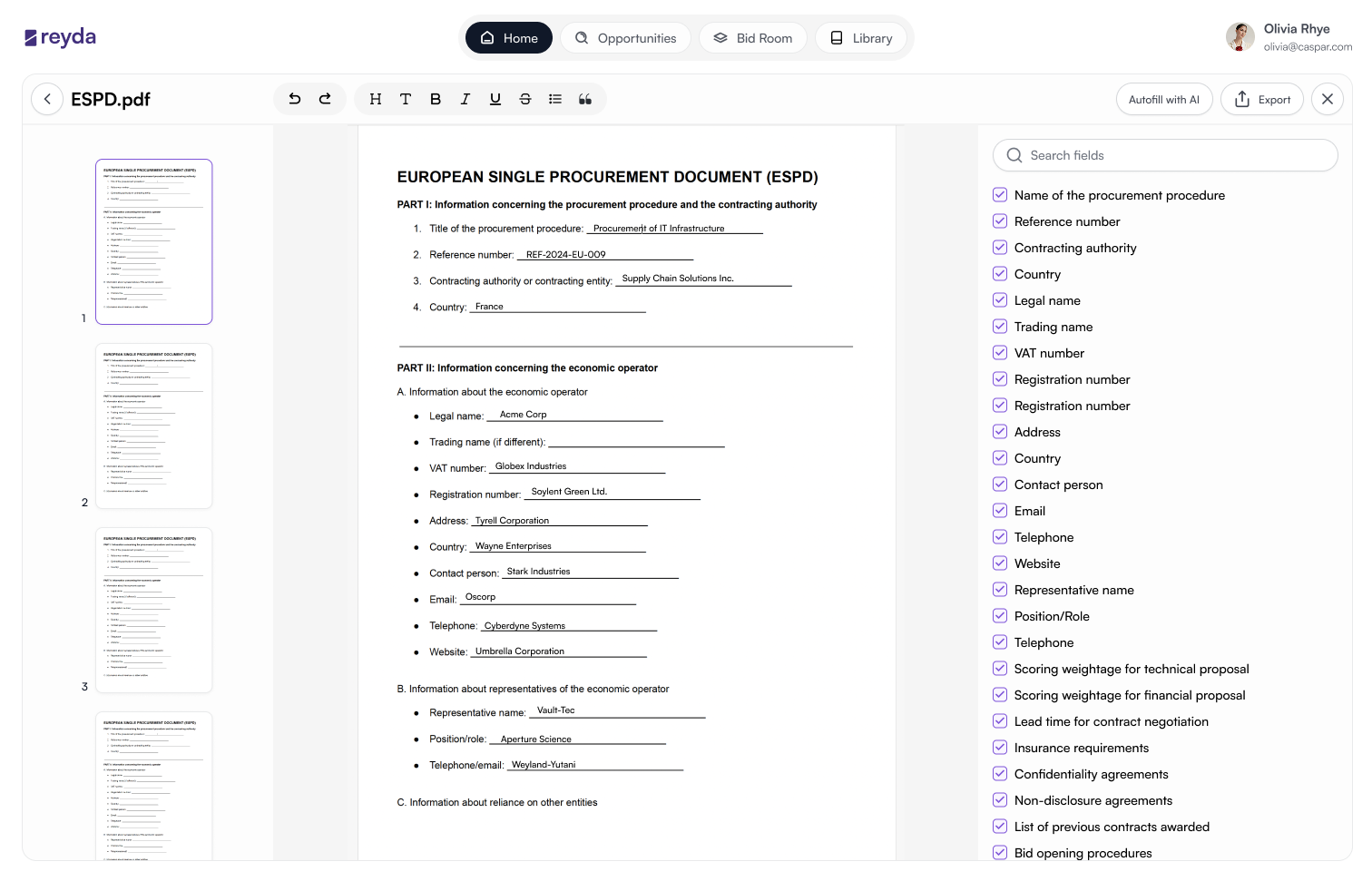Redo the last edit
This screenshot has width=1372, height=891.
(x=325, y=99)
